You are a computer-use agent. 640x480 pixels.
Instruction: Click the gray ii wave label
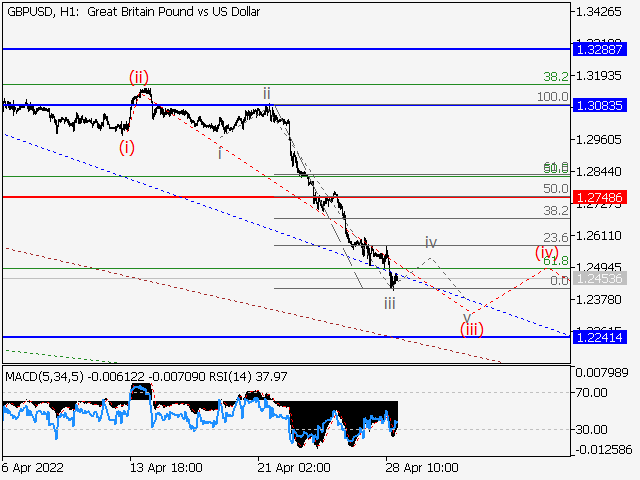coord(267,94)
